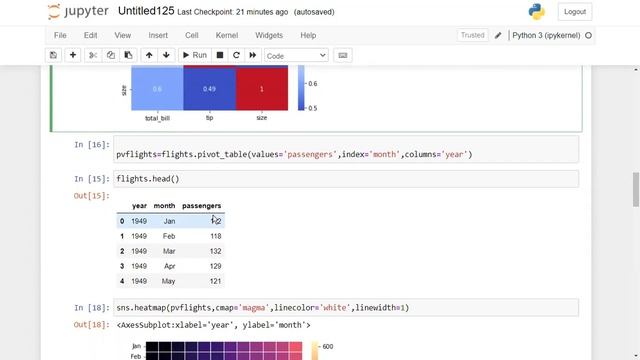The width and height of the screenshot is (640, 360).
Task: Open the Insert menu
Action: click(158, 36)
